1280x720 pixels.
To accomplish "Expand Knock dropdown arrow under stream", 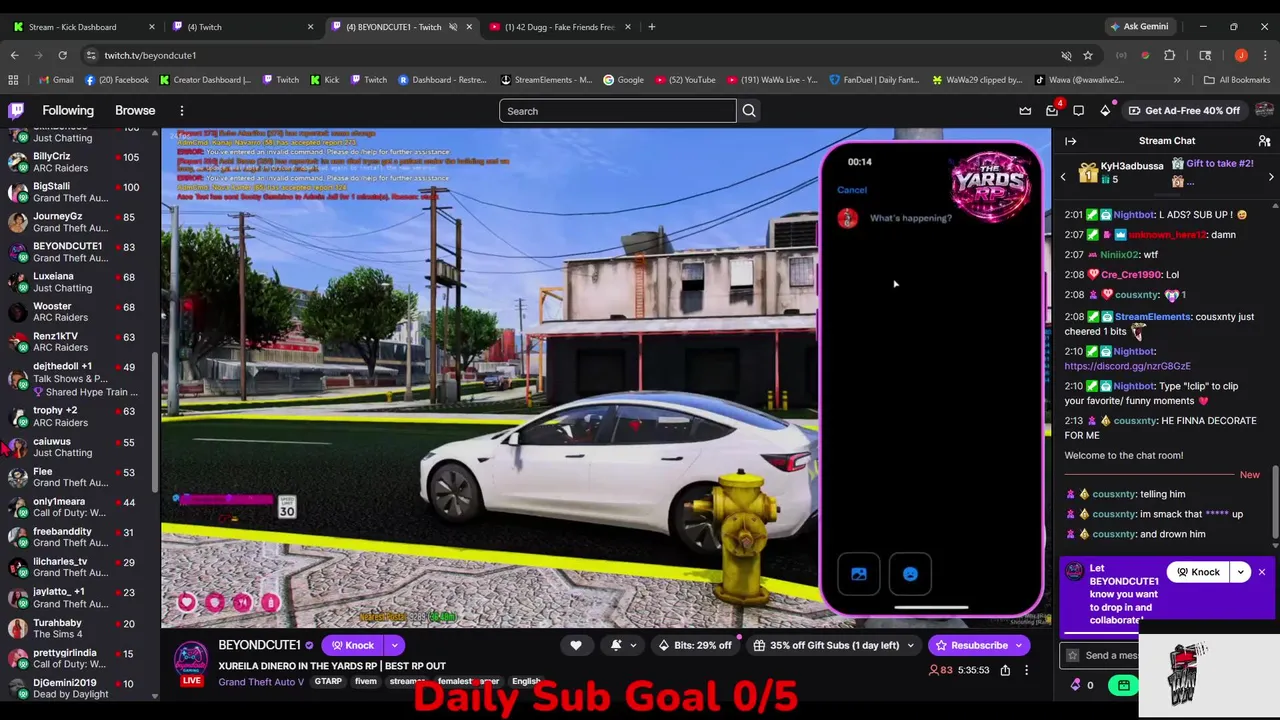I will coord(395,645).
